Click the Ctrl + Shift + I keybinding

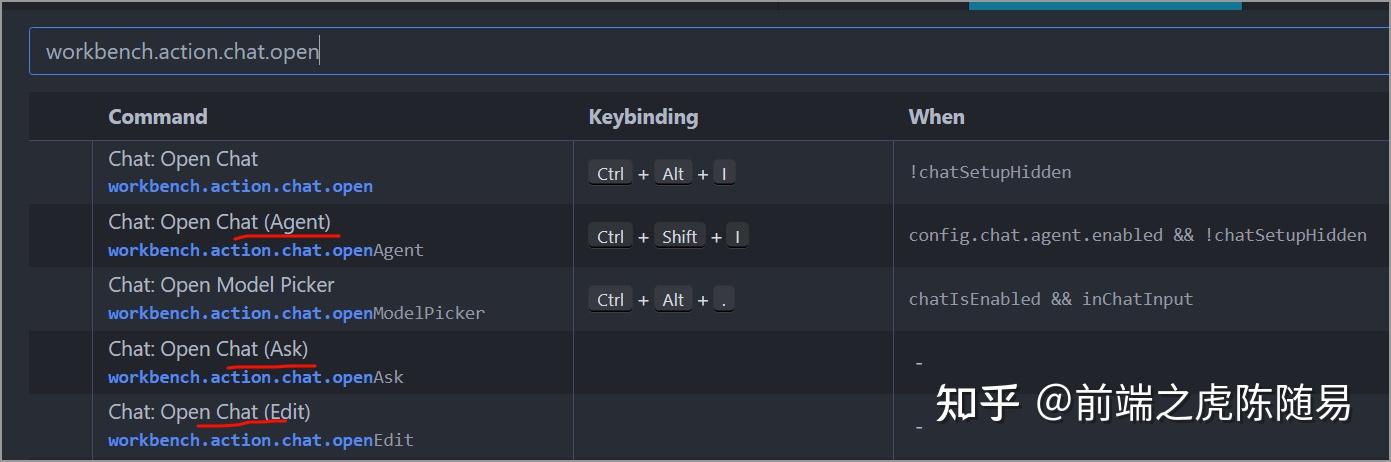coord(668,237)
